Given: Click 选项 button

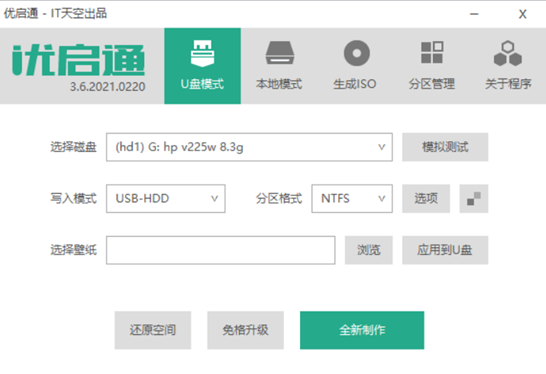Looking at the screenshot, I should 426,198.
